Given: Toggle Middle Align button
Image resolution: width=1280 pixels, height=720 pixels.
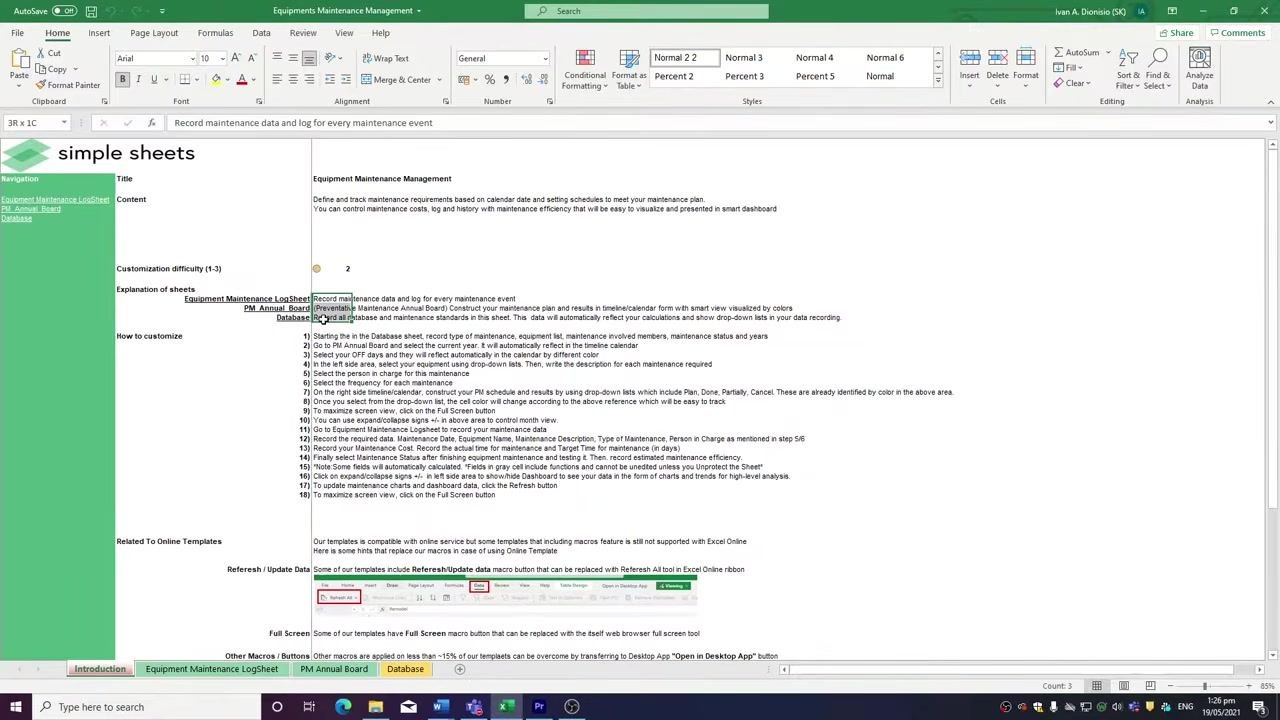Looking at the screenshot, I should [x=293, y=58].
